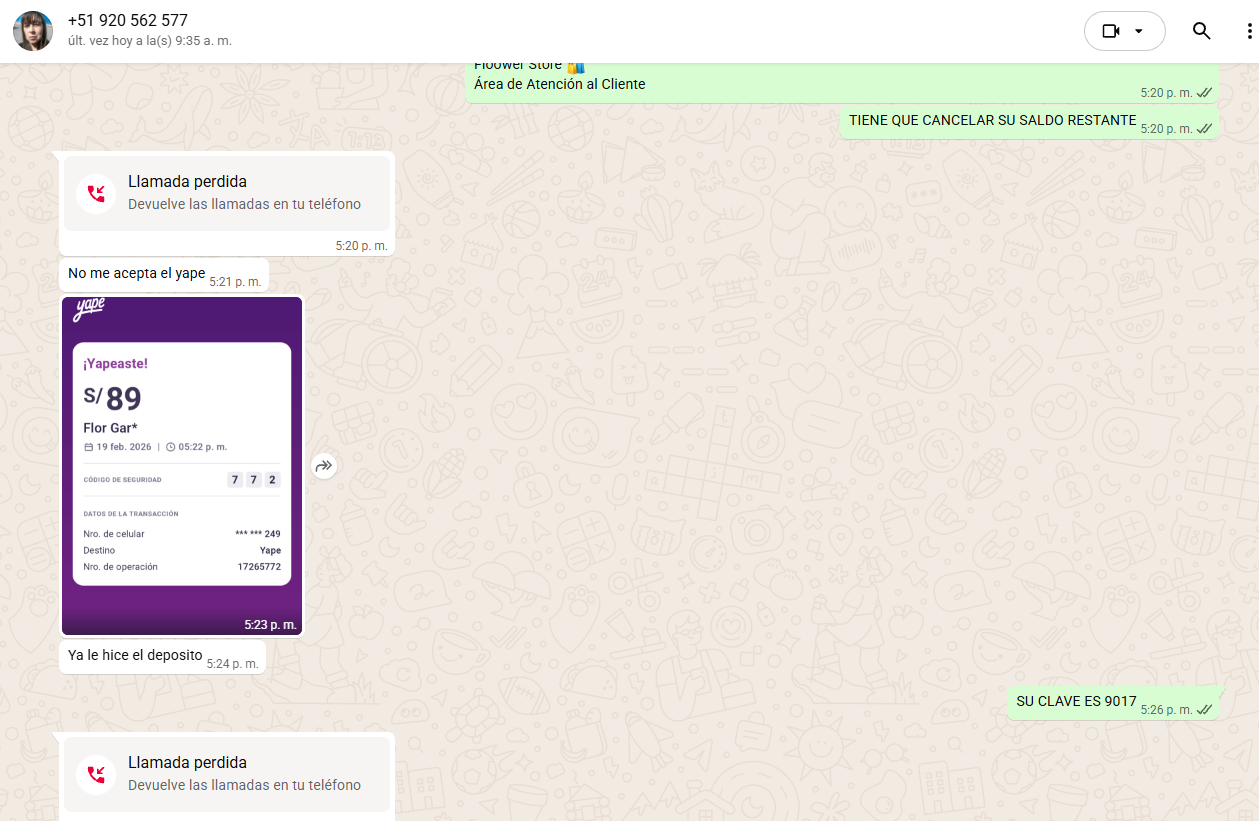Select the "No me acepta el yape" message

136,274
